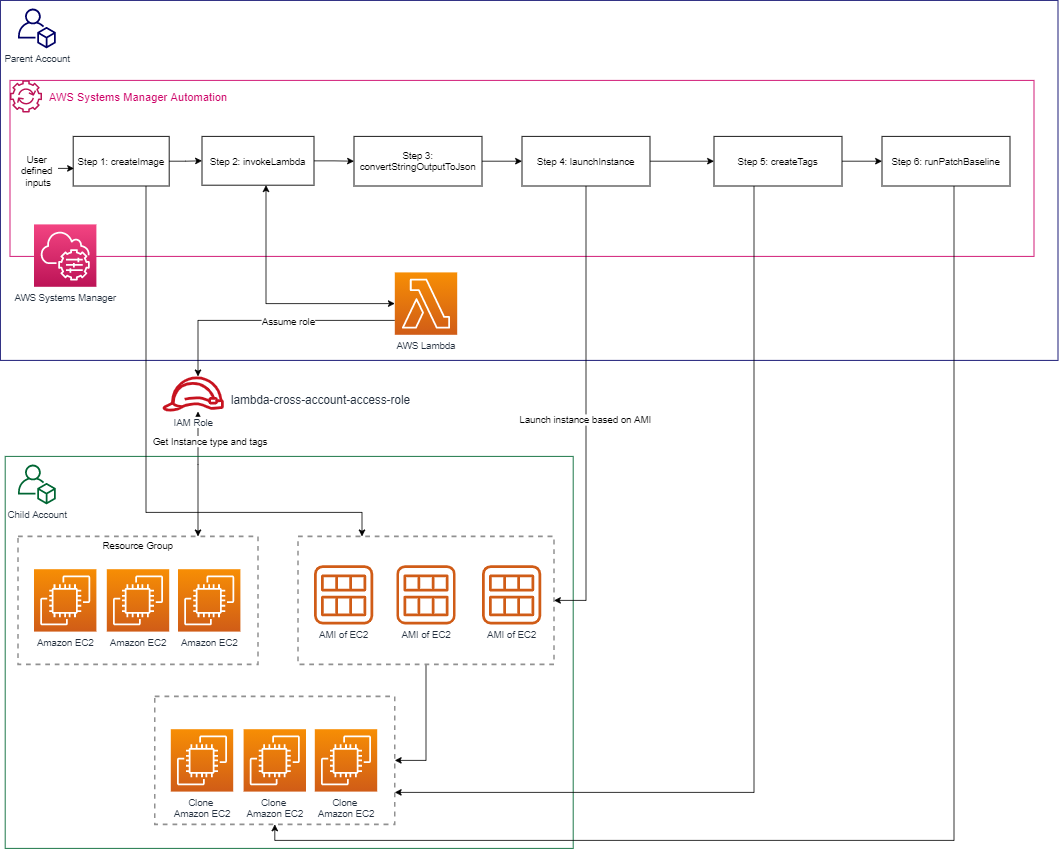This screenshot has height=850, width=1060.
Task: Select the Step 1: createImage box
Action: coord(121,161)
